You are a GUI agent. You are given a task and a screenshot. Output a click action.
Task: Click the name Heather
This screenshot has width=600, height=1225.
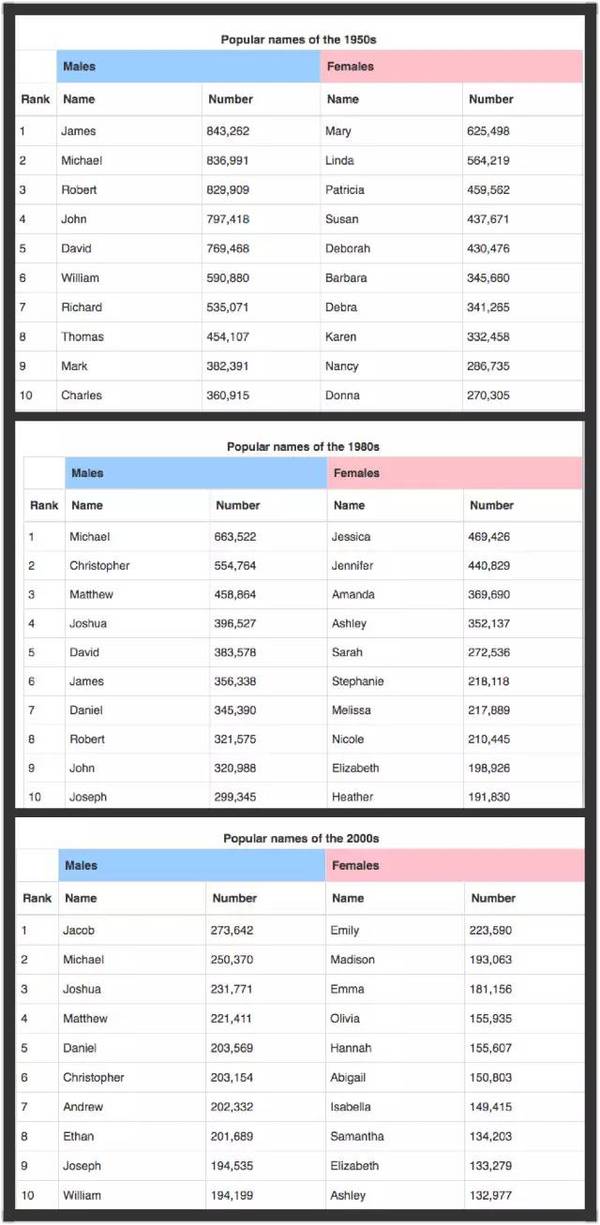(x=352, y=797)
